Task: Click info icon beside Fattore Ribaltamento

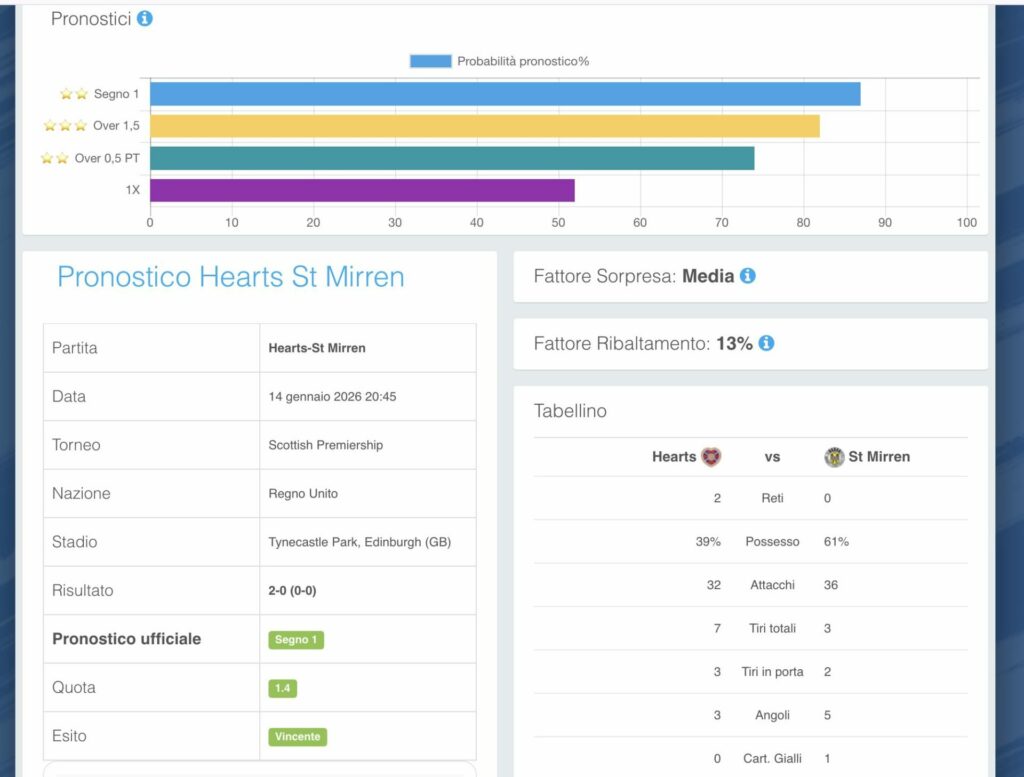Action: click(766, 343)
